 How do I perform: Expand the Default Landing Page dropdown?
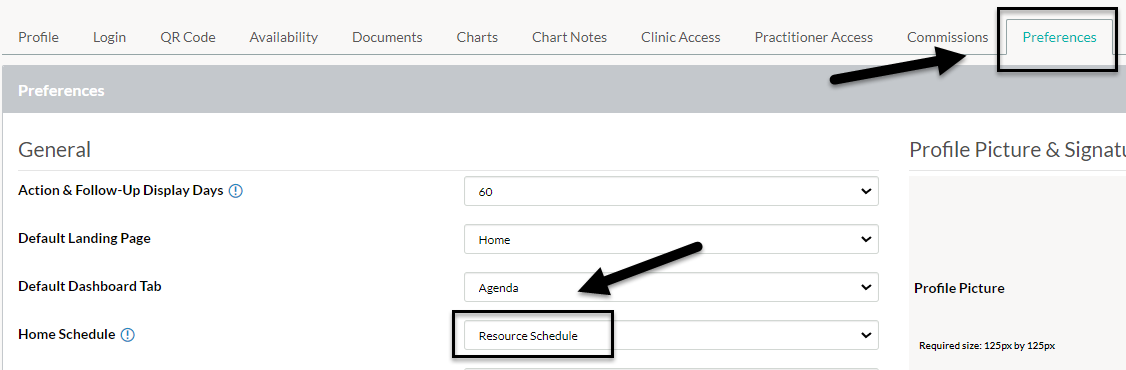671,239
